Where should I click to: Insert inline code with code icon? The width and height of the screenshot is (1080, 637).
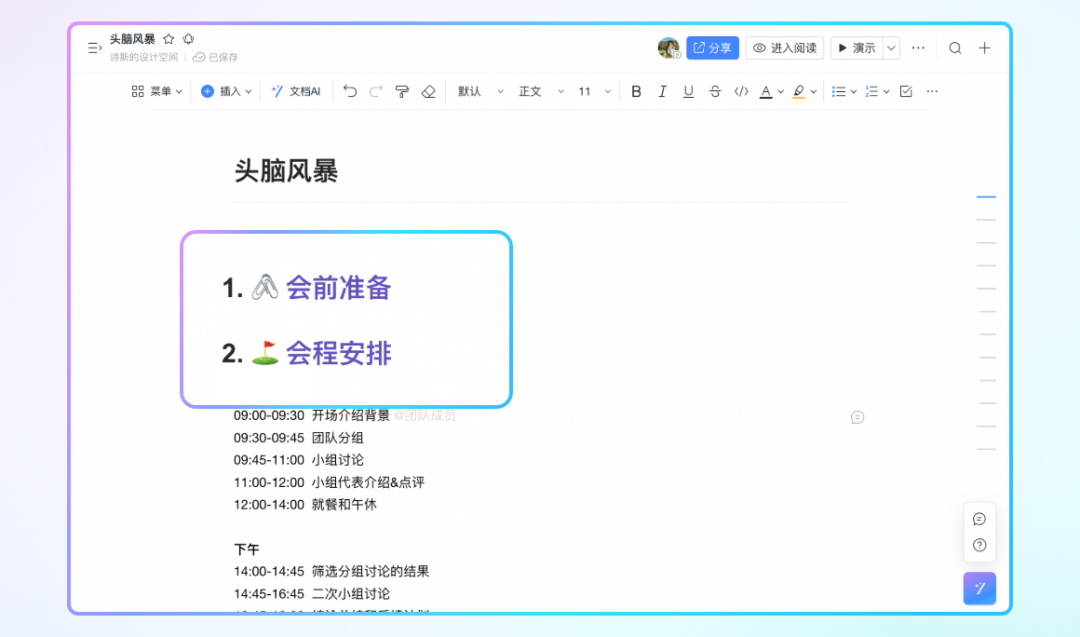pyautogui.click(x=741, y=91)
